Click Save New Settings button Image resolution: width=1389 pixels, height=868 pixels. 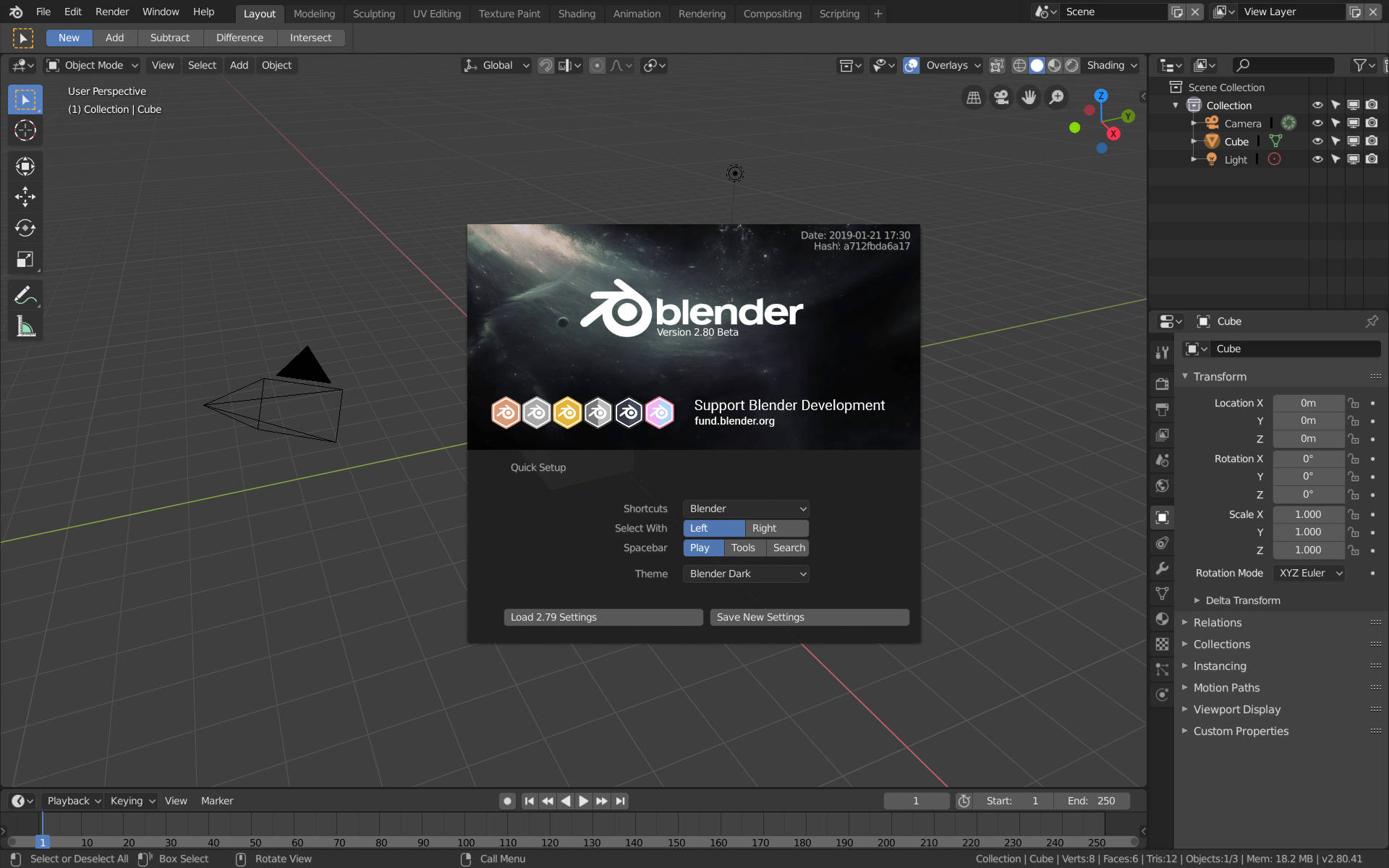[810, 617]
